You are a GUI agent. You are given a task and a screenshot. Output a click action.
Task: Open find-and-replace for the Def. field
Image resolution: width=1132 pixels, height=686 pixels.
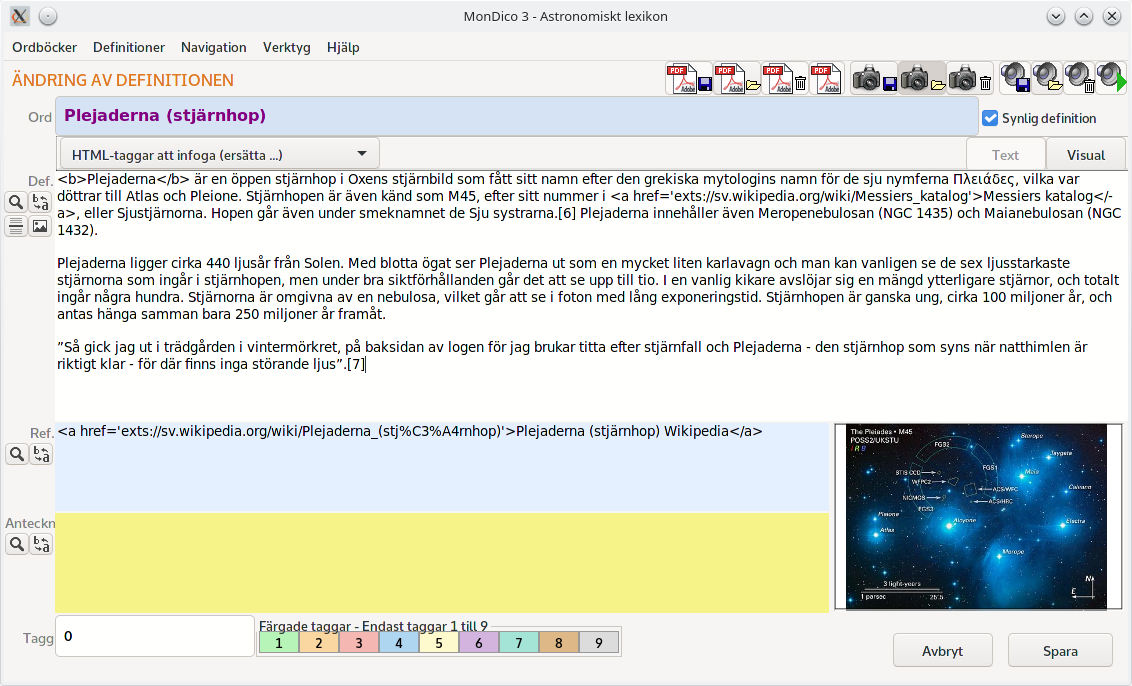tap(40, 202)
